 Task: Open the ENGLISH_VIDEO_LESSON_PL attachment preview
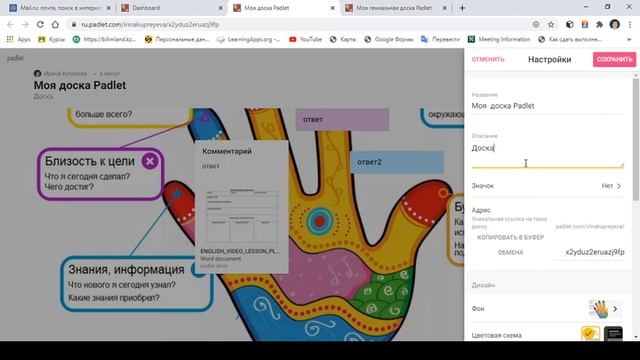[241, 216]
